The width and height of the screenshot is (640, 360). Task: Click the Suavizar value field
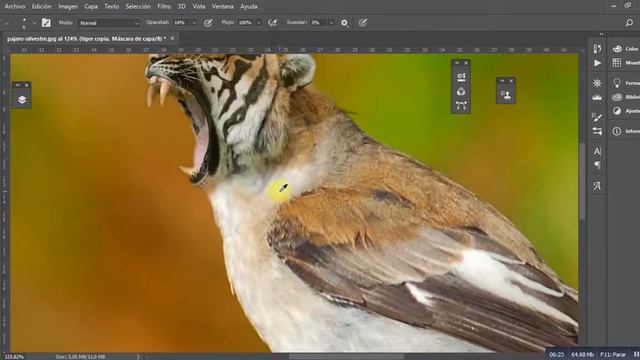[x=318, y=23]
